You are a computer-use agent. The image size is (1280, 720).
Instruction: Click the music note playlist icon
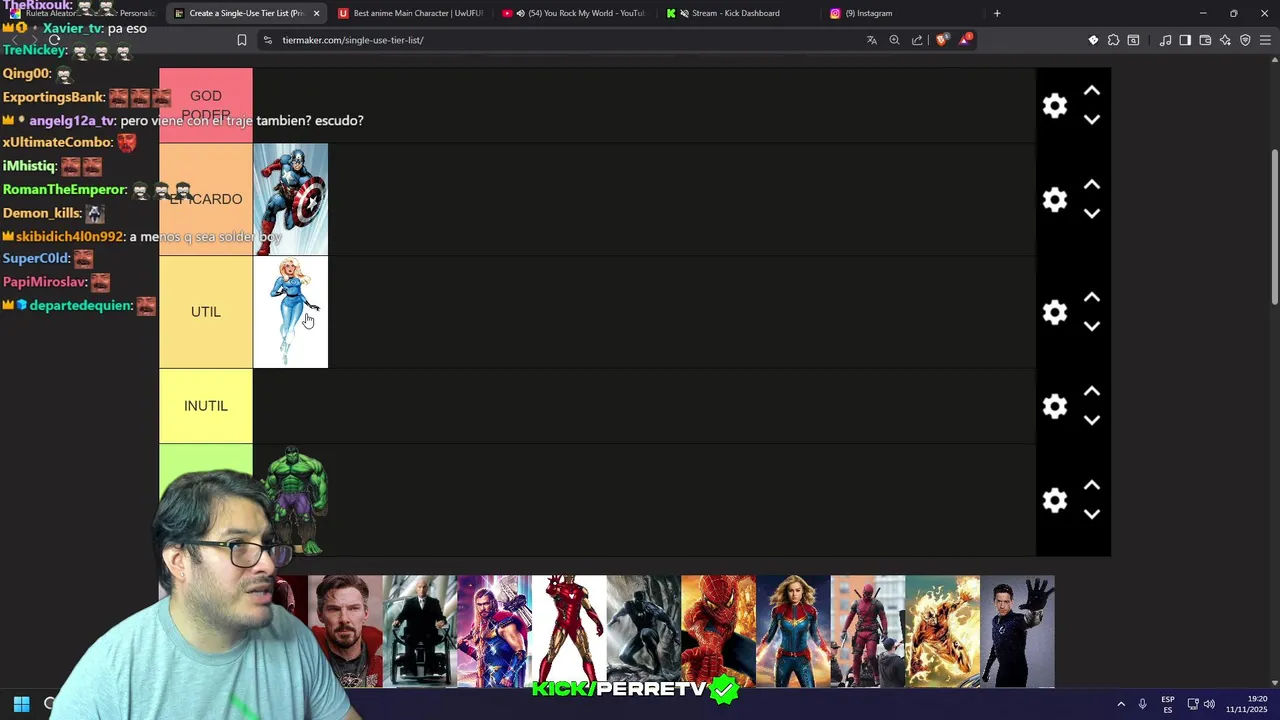[x=1165, y=40]
